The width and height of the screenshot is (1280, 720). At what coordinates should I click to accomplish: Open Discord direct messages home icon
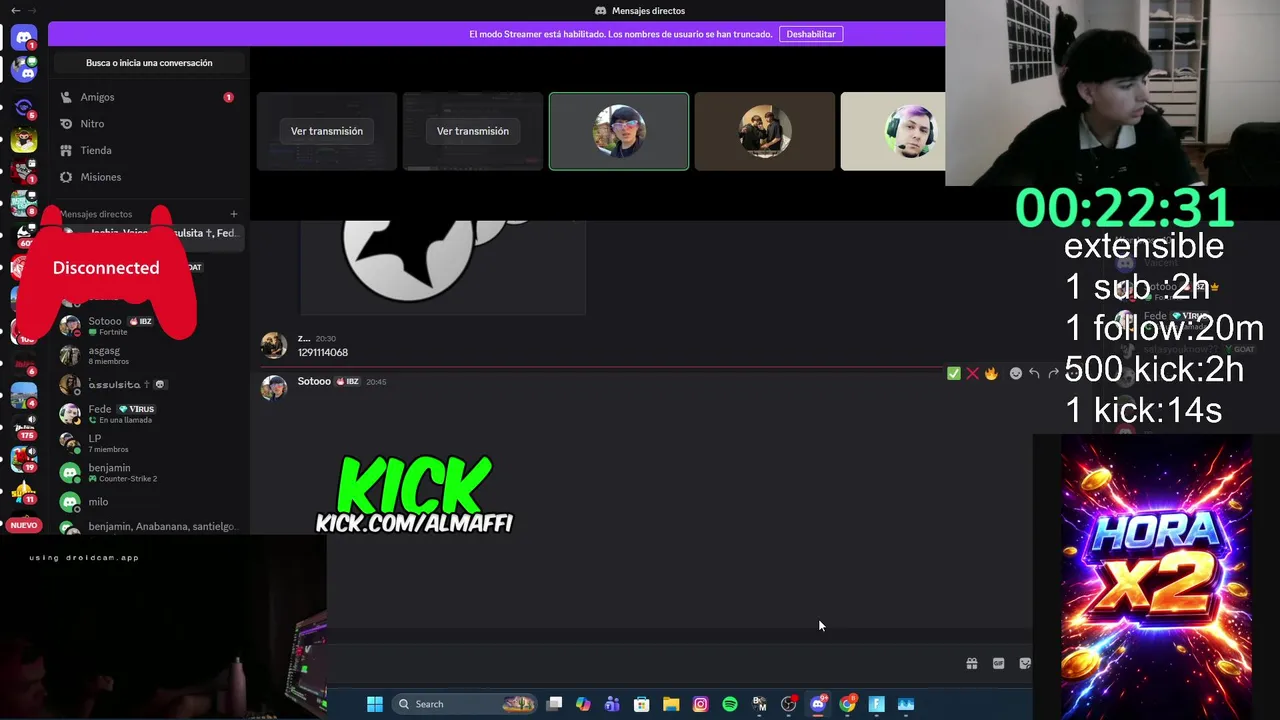click(24, 38)
